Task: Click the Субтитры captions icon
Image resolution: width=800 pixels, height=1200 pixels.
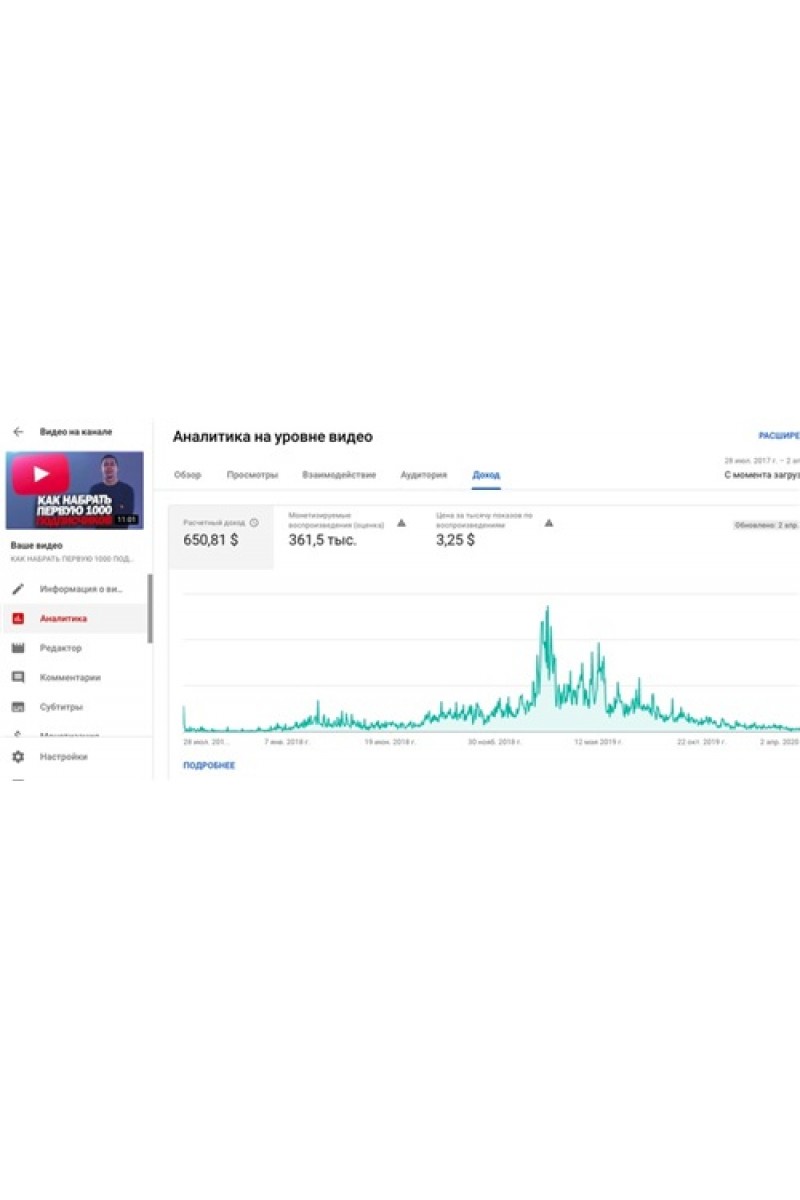Action: coord(18,707)
